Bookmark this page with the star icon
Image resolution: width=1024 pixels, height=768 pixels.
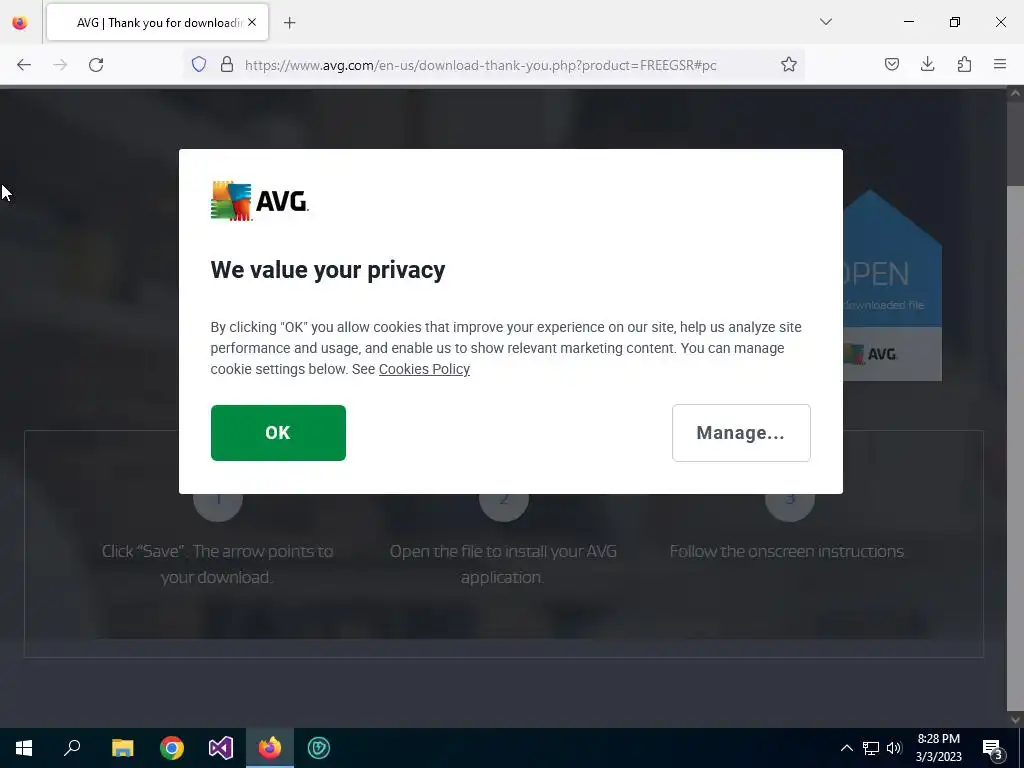[789, 64]
